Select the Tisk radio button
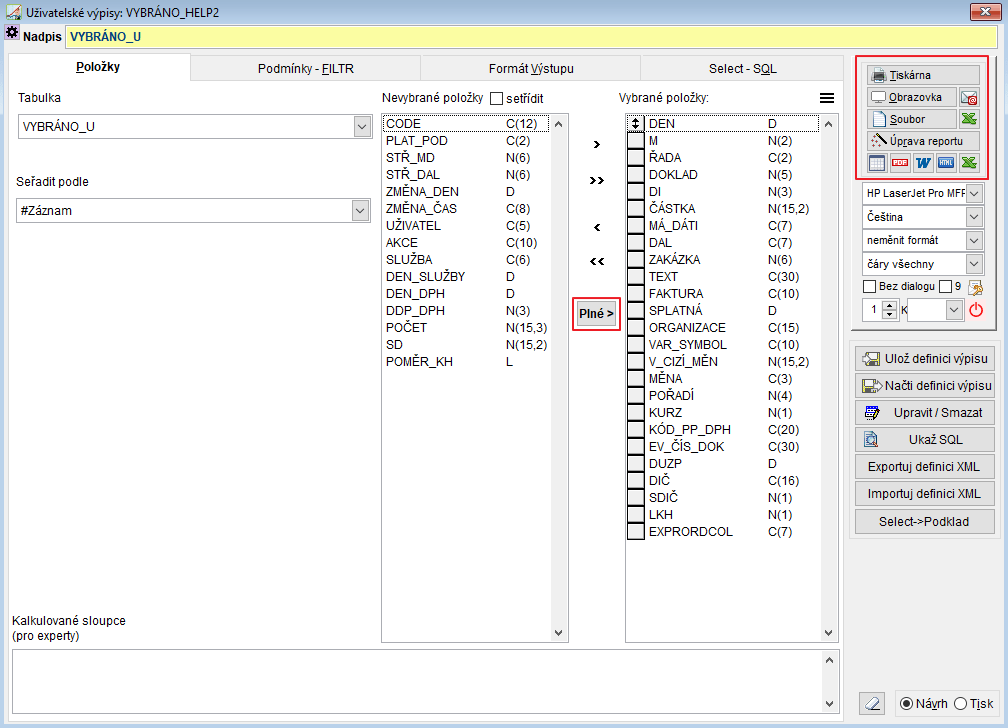Viewport: 1008px width, 728px height. tap(960, 704)
